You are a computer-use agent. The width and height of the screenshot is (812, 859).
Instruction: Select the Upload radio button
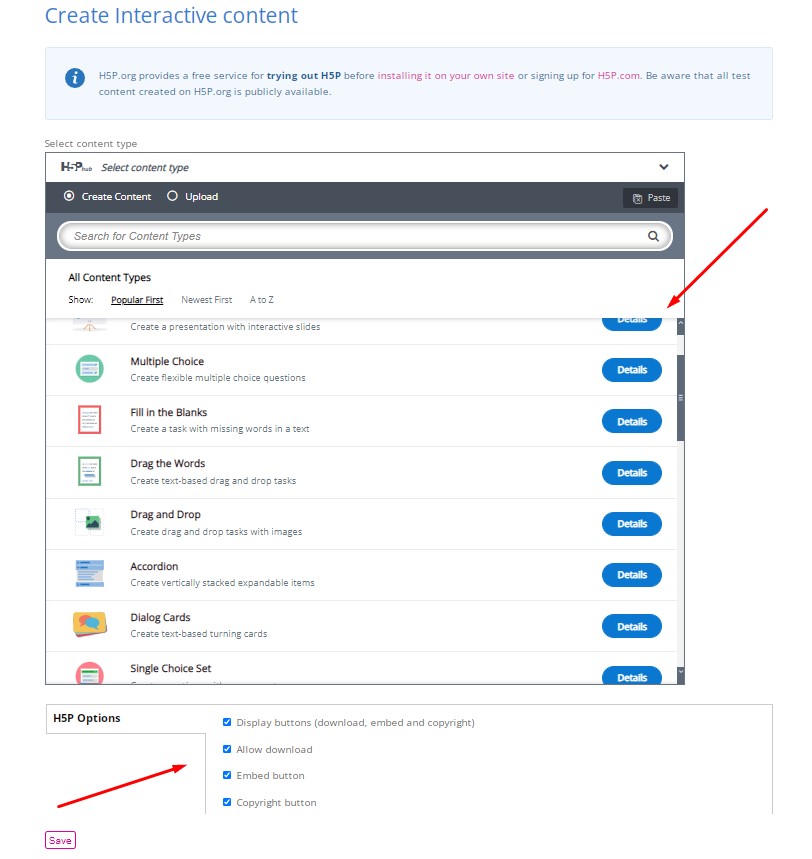pos(172,196)
